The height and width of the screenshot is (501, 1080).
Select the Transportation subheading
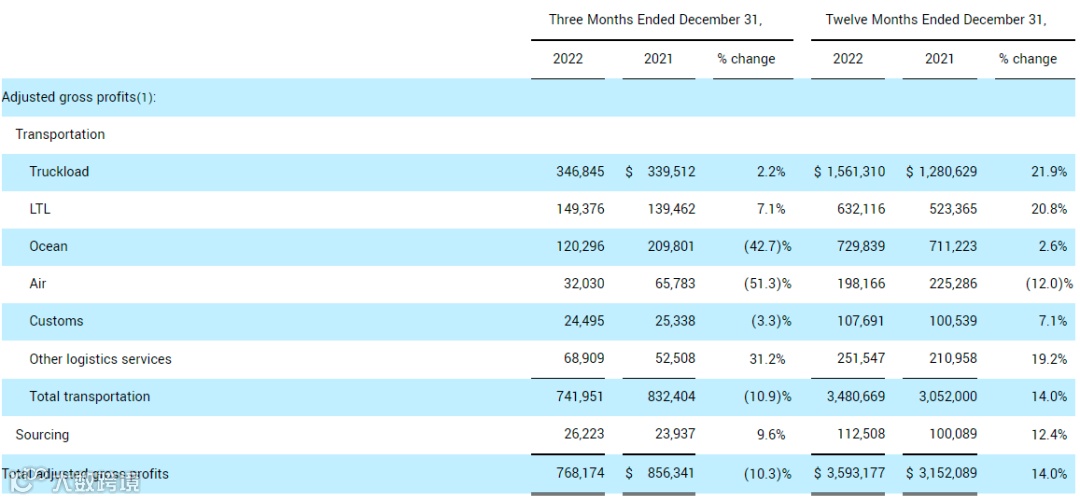tap(60, 134)
